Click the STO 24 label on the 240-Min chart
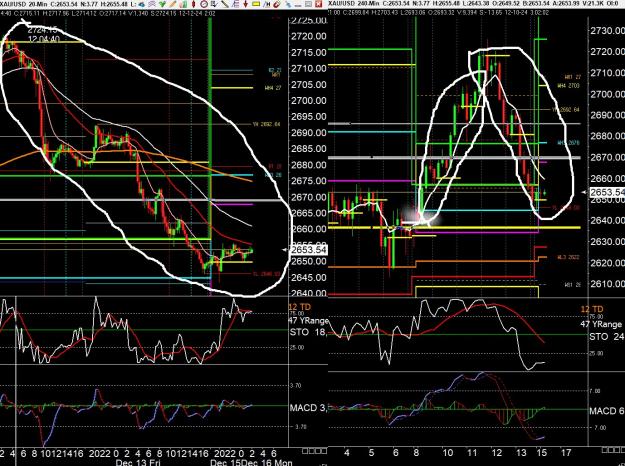The height and width of the screenshot is (466, 625). [606, 337]
